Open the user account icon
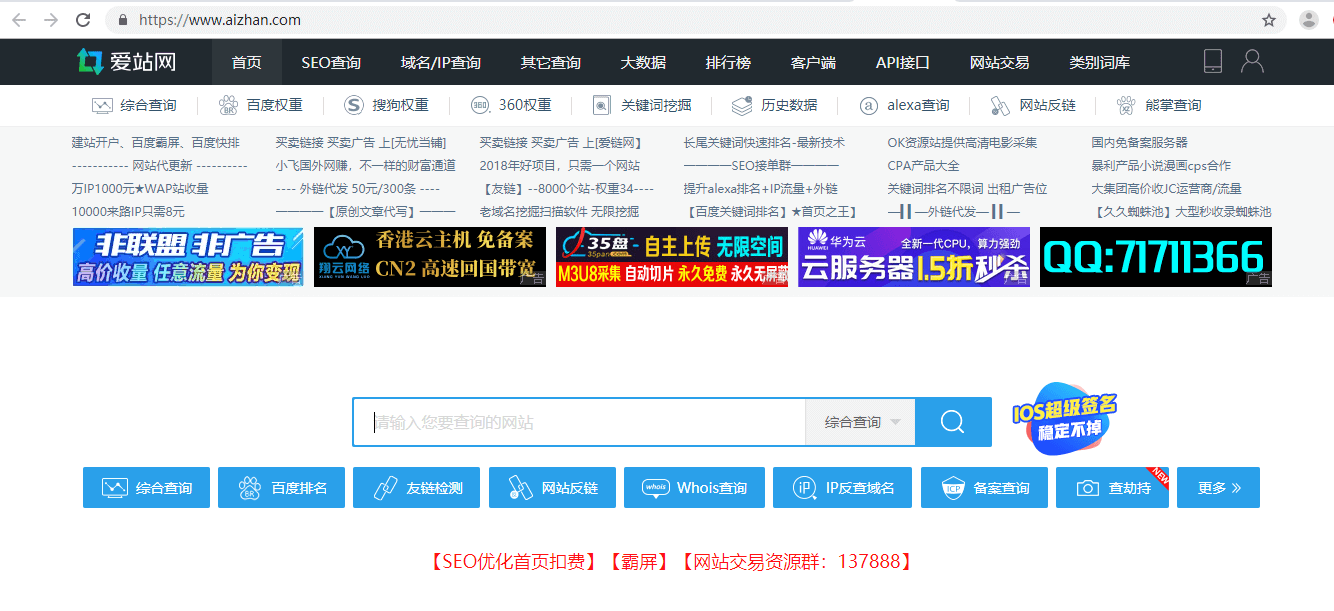The height and width of the screenshot is (611, 1334). 1252,61
